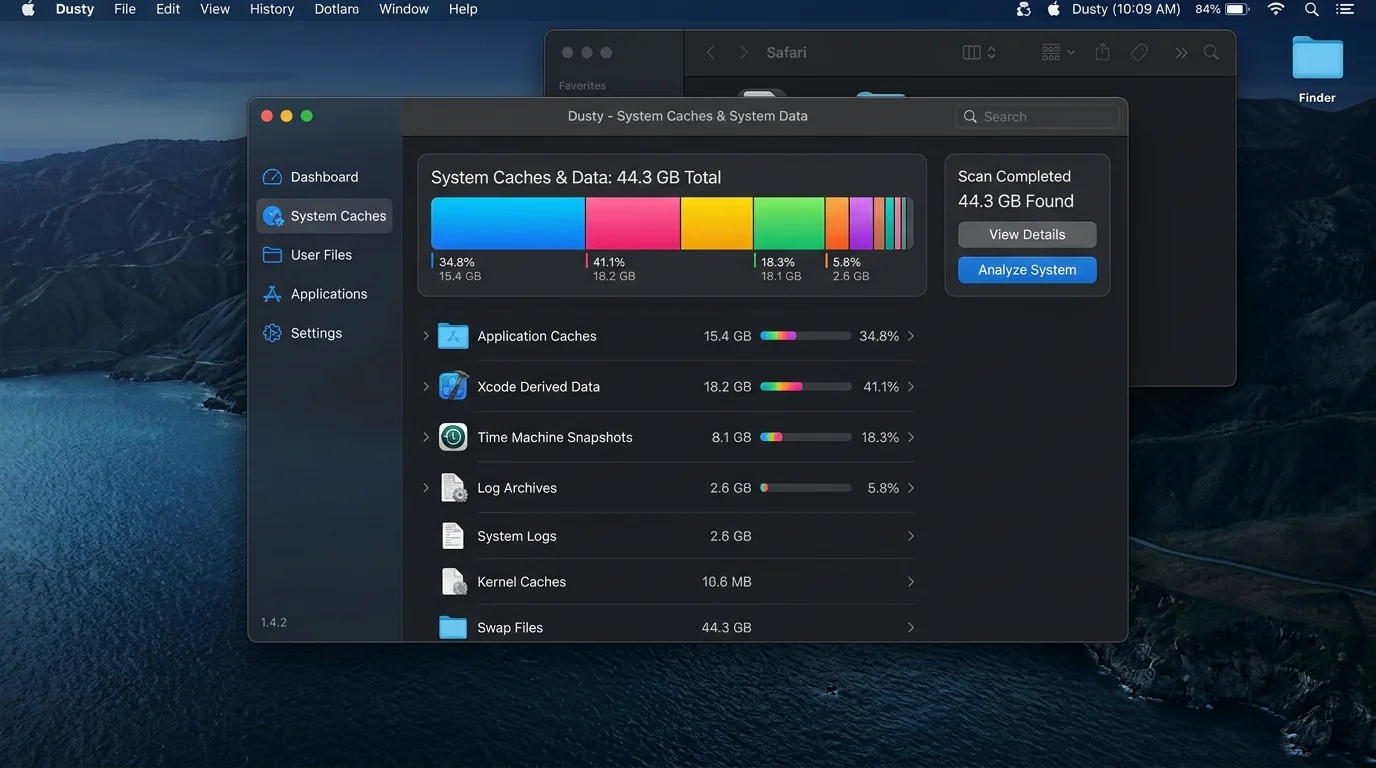This screenshot has height=768, width=1376.
Task: Select the yellow segment in storage bar
Action: 717,223
